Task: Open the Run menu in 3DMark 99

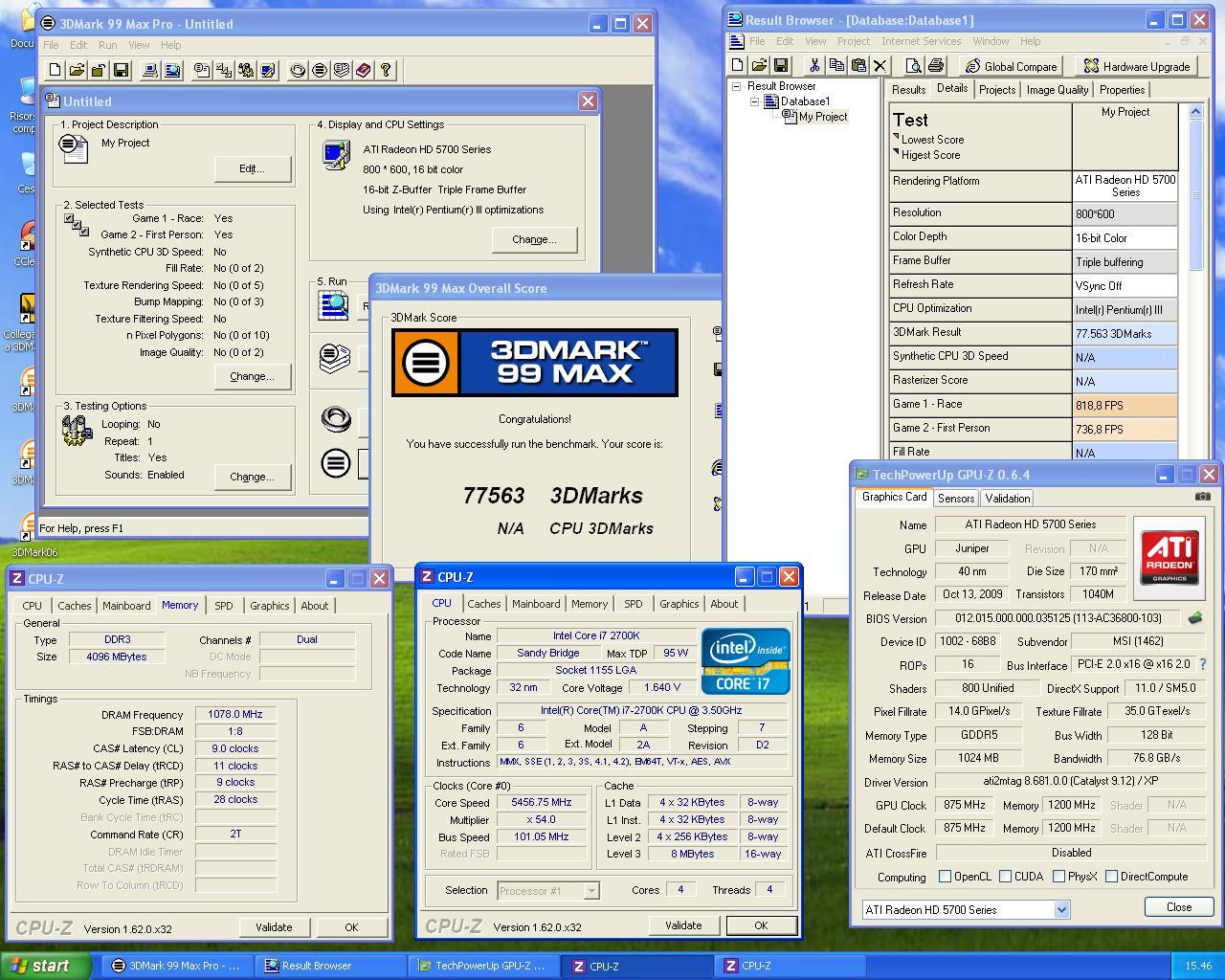Action: coord(108,45)
